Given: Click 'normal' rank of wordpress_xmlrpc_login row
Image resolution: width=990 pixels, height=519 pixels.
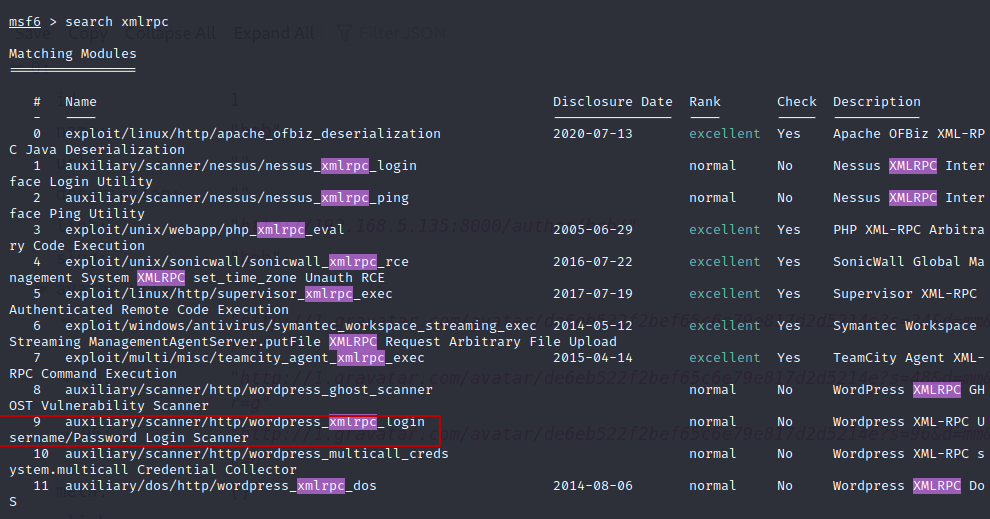Looking at the screenshot, I should (713, 422).
